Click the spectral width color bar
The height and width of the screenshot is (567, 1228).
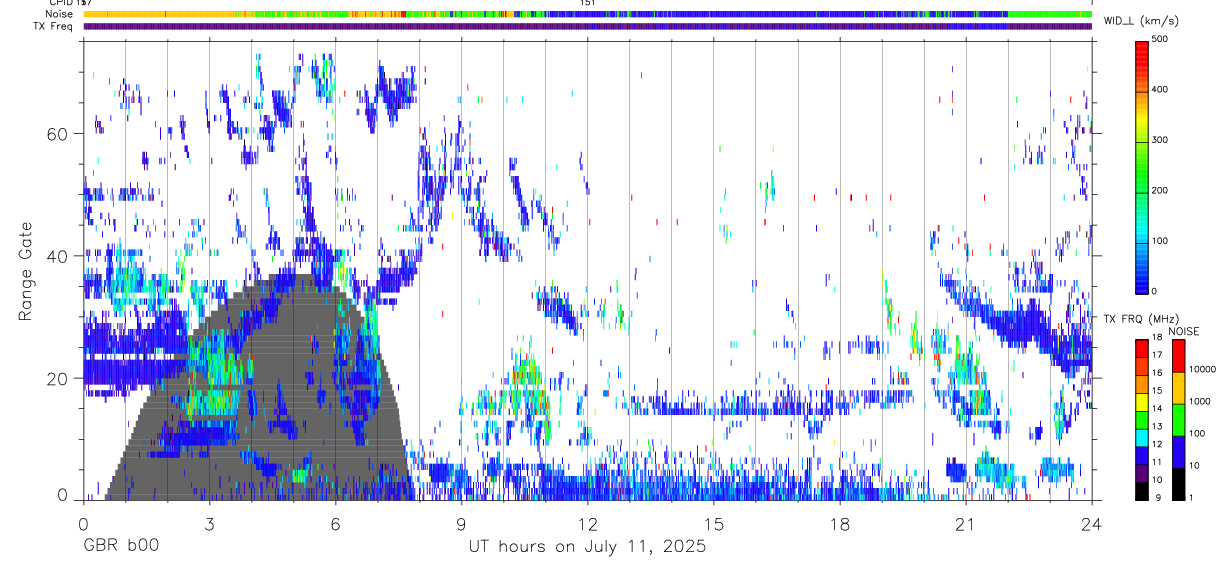(x=1142, y=166)
